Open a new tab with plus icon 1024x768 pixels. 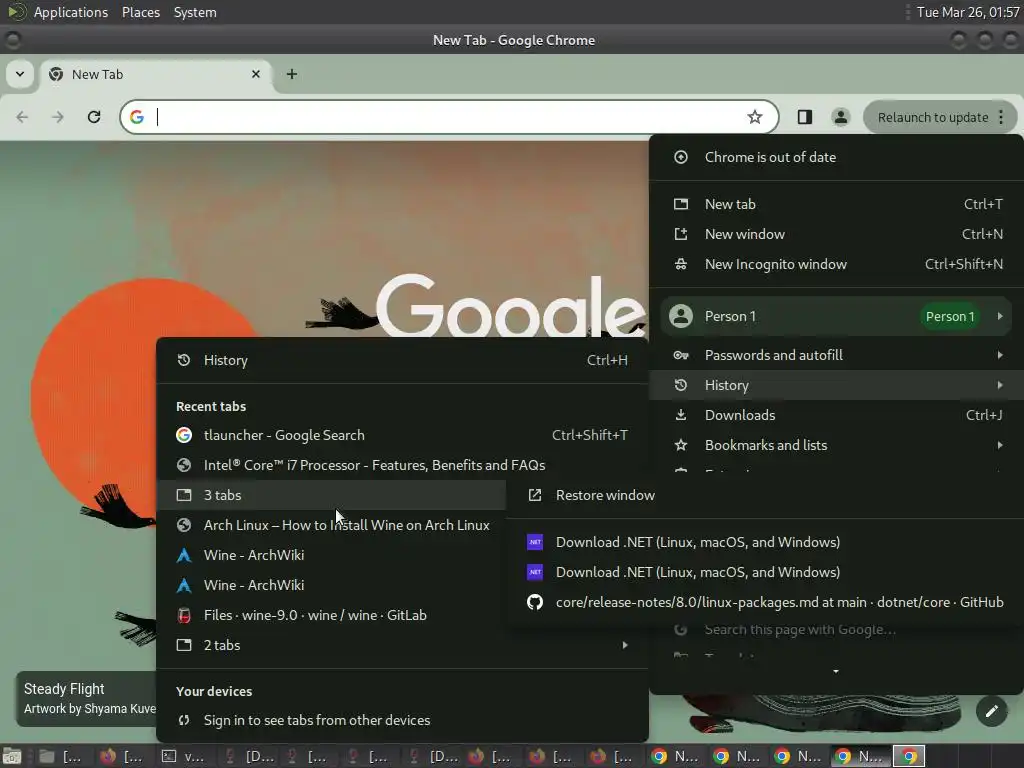292,74
